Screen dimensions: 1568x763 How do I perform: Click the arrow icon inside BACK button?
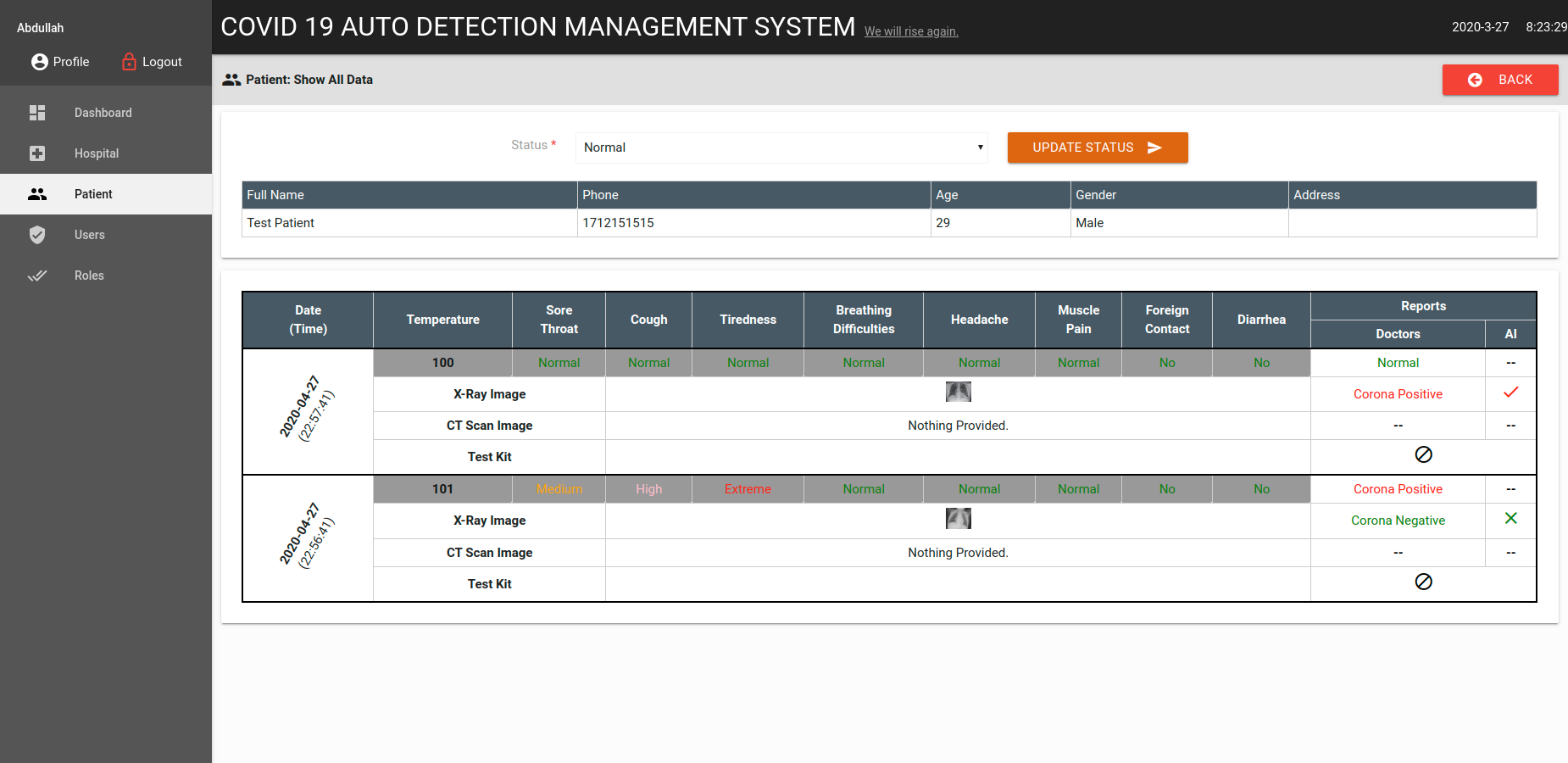(x=1475, y=80)
